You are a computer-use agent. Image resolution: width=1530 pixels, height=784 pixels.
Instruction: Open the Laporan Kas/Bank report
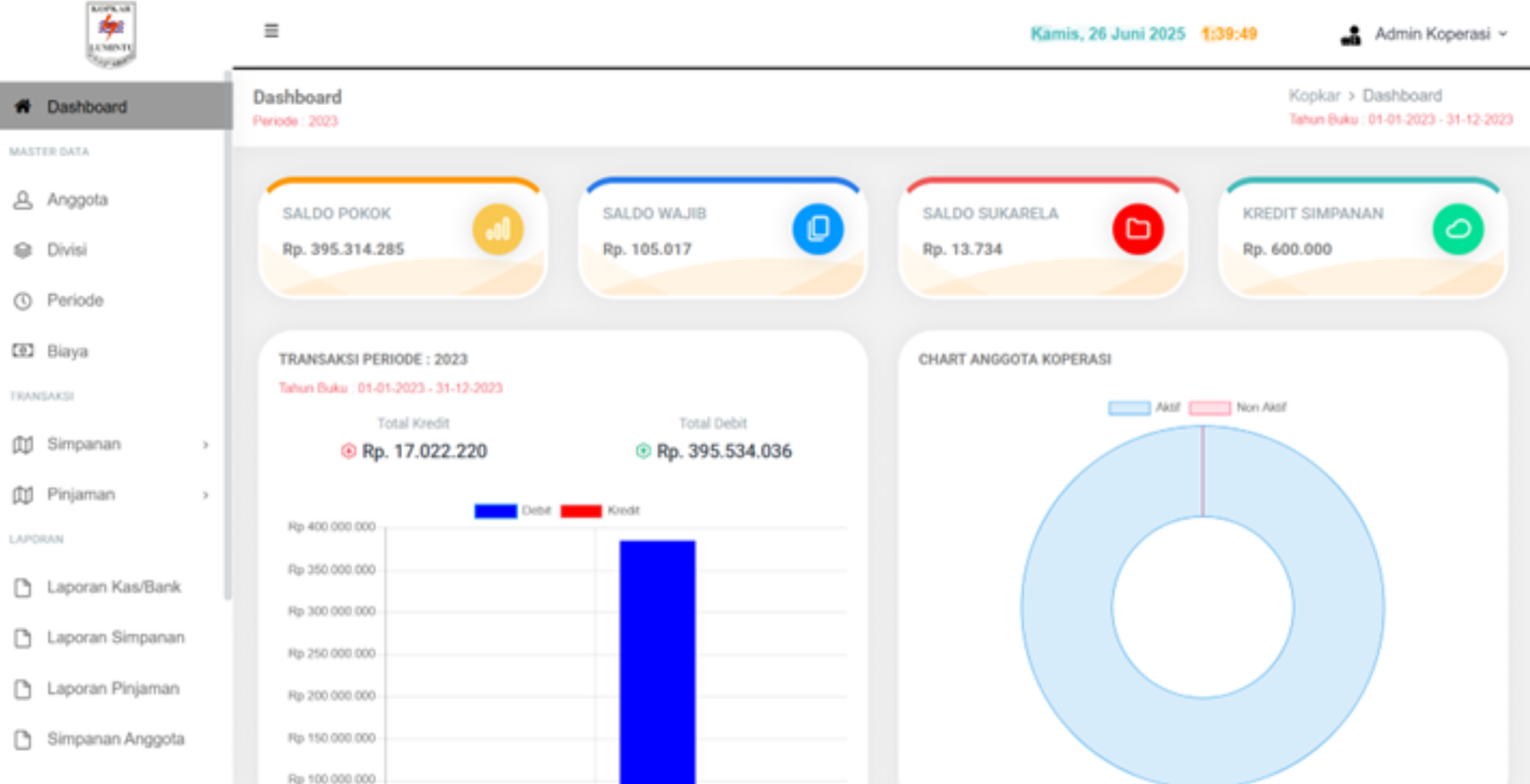pos(114,587)
